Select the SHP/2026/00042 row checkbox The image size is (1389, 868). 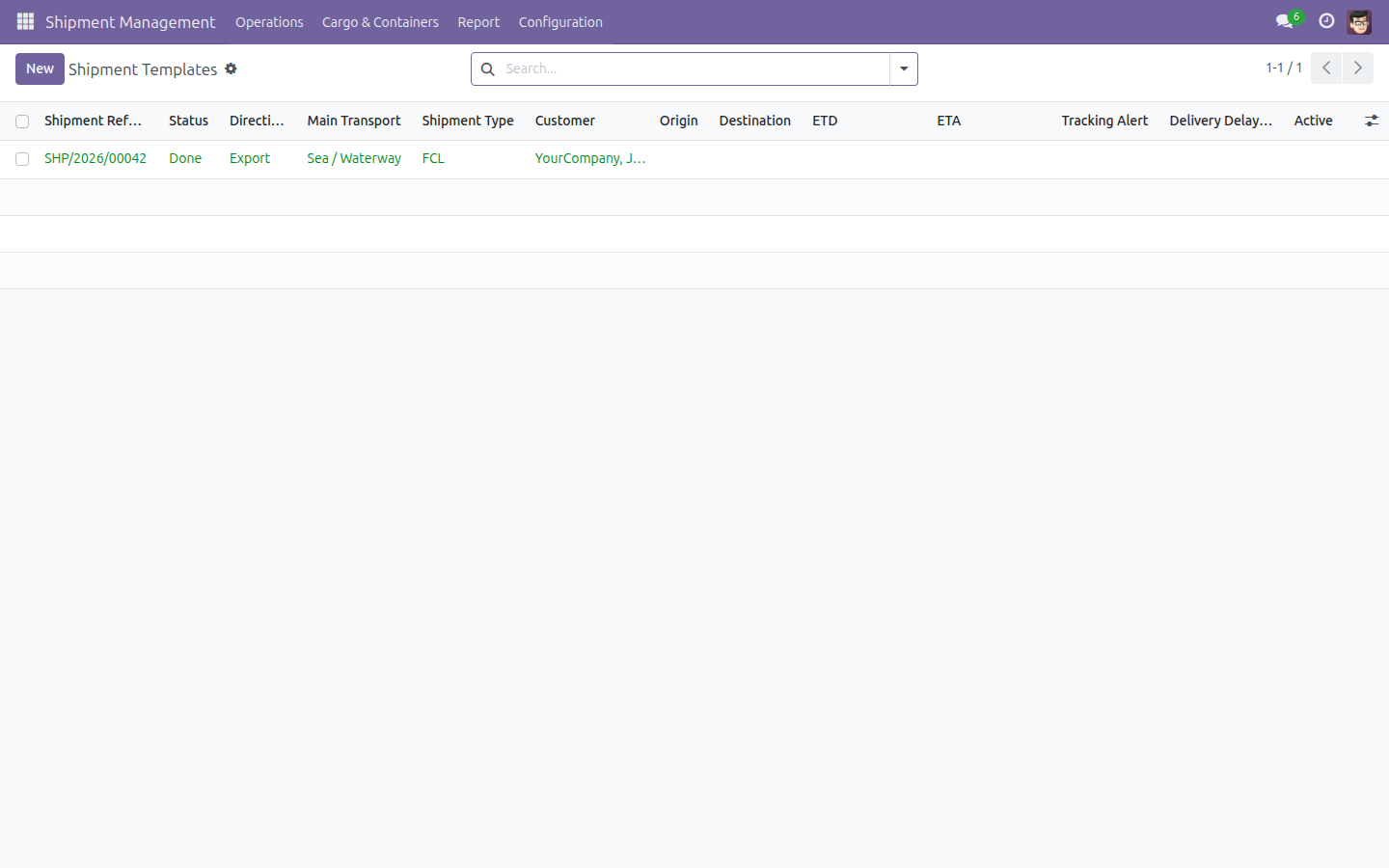point(22,159)
